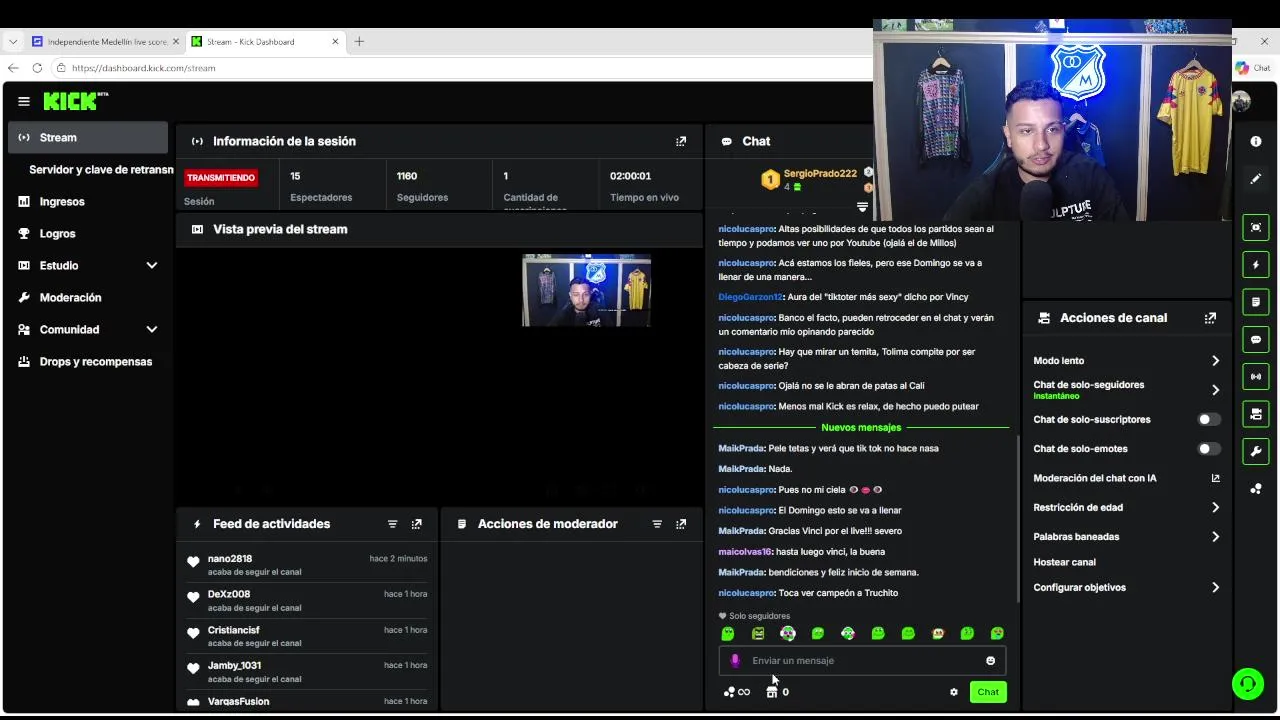
Task: Click the TRANSMITIENDO status badge
Action: (x=221, y=178)
